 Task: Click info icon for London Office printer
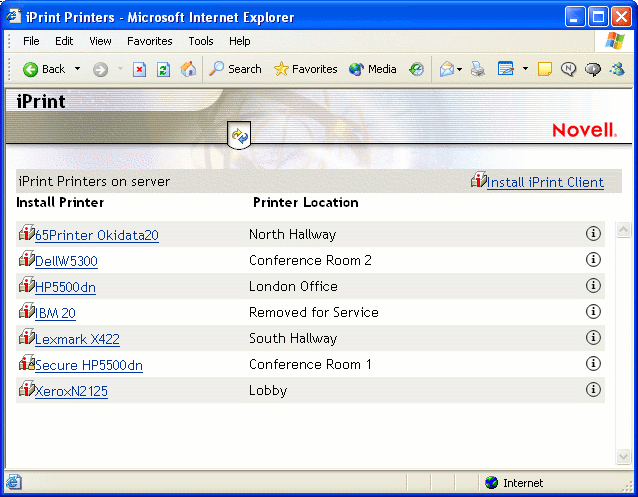pyautogui.click(x=593, y=286)
